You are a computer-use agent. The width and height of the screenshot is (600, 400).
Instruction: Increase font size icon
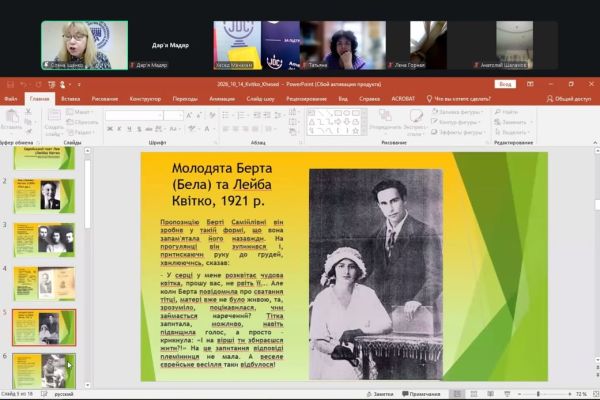189,115
